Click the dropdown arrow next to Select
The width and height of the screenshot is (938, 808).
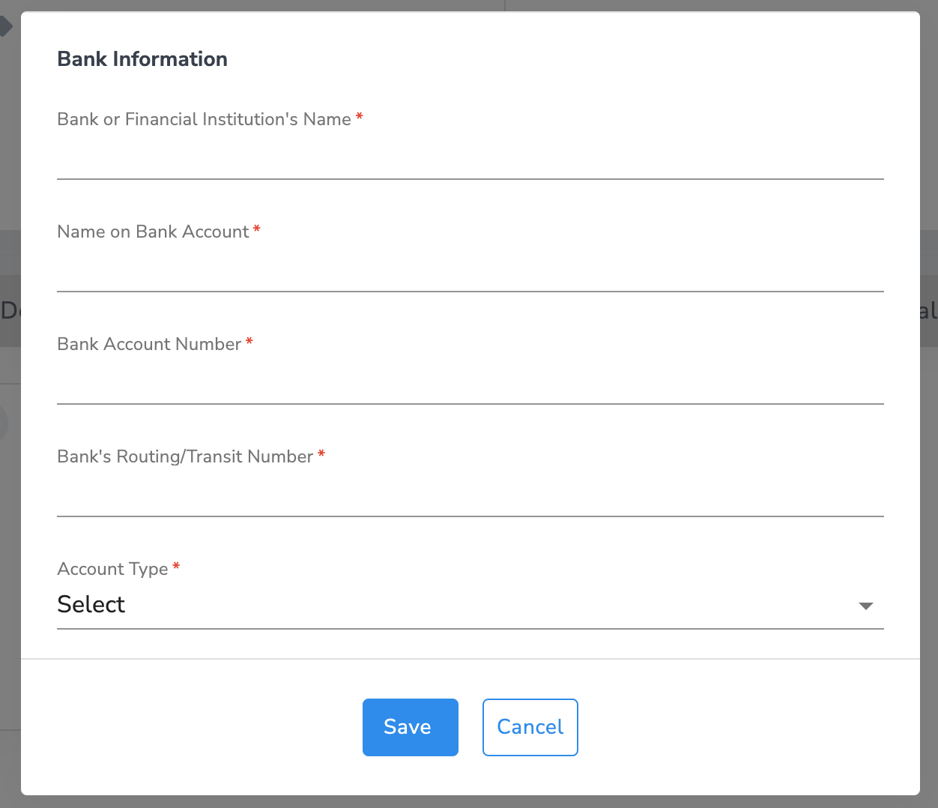pyautogui.click(x=866, y=605)
